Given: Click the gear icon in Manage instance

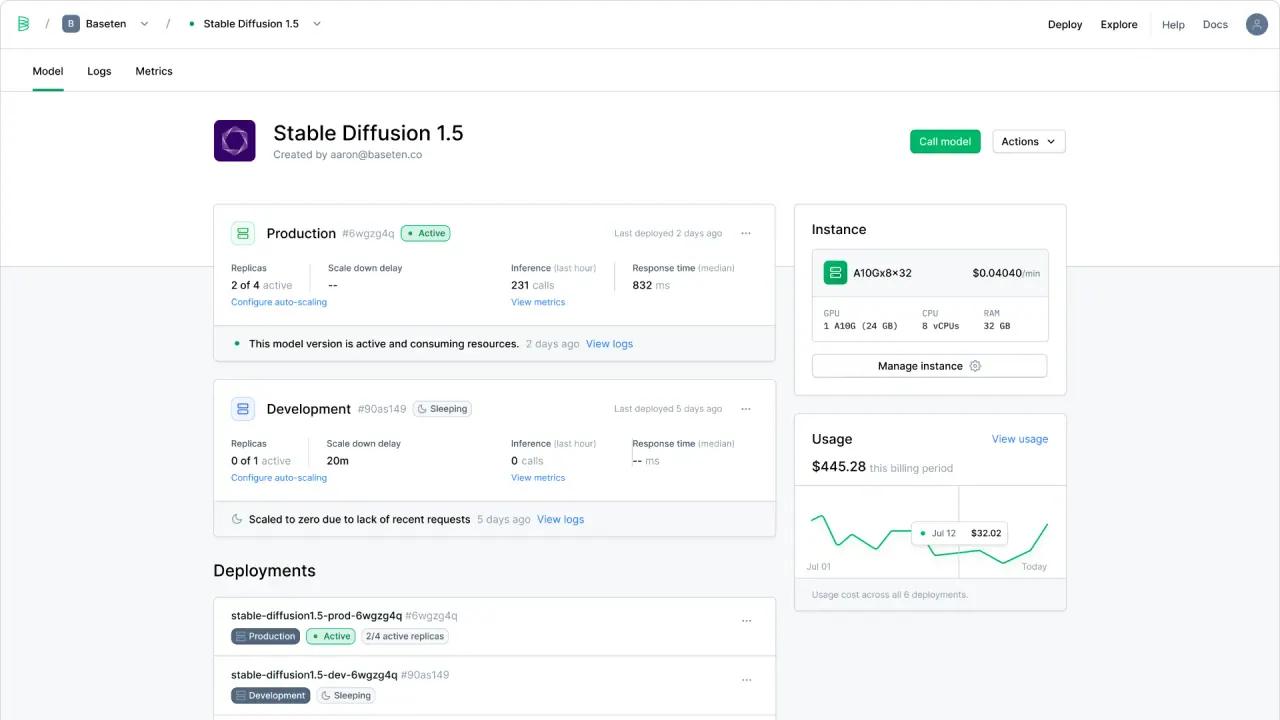Looking at the screenshot, I should pos(975,366).
